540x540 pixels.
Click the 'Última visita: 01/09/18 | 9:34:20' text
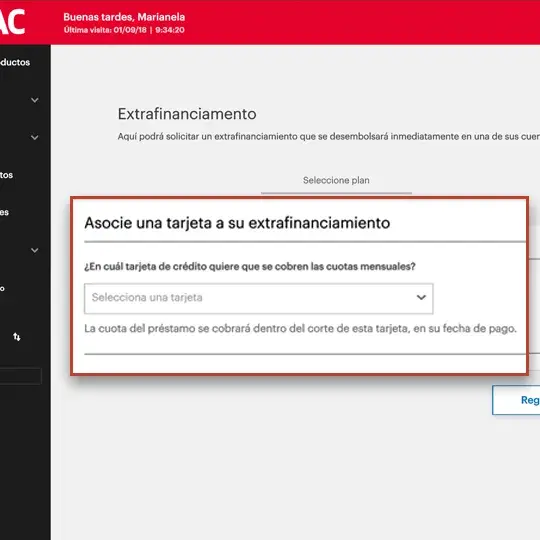(x=124, y=30)
